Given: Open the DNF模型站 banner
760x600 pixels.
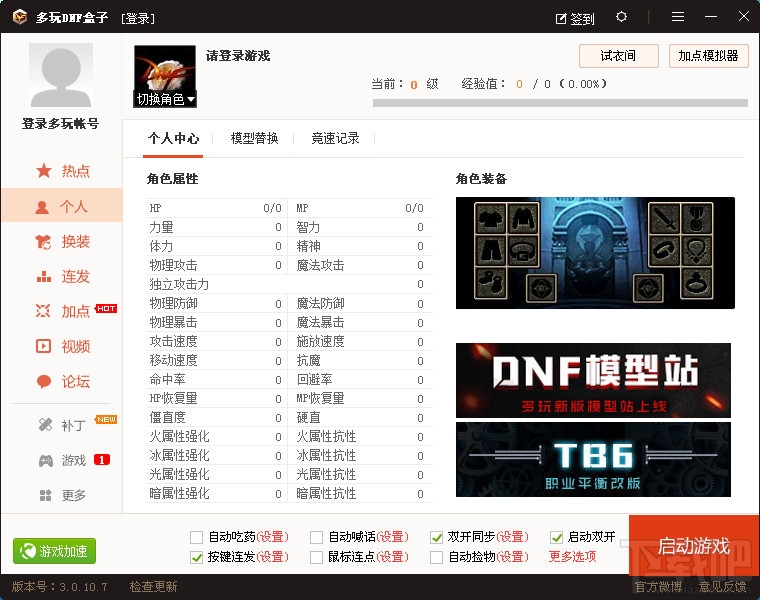Looking at the screenshot, I should [x=593, y=380].
